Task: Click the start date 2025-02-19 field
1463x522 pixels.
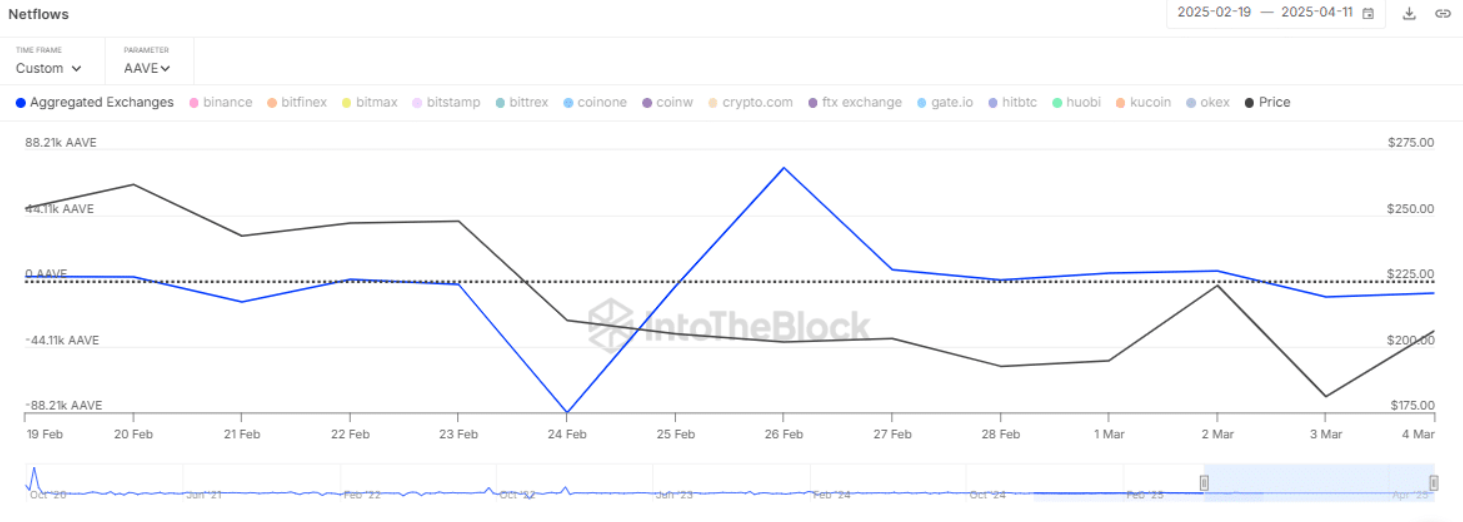Action: [x=1214, y=13]
